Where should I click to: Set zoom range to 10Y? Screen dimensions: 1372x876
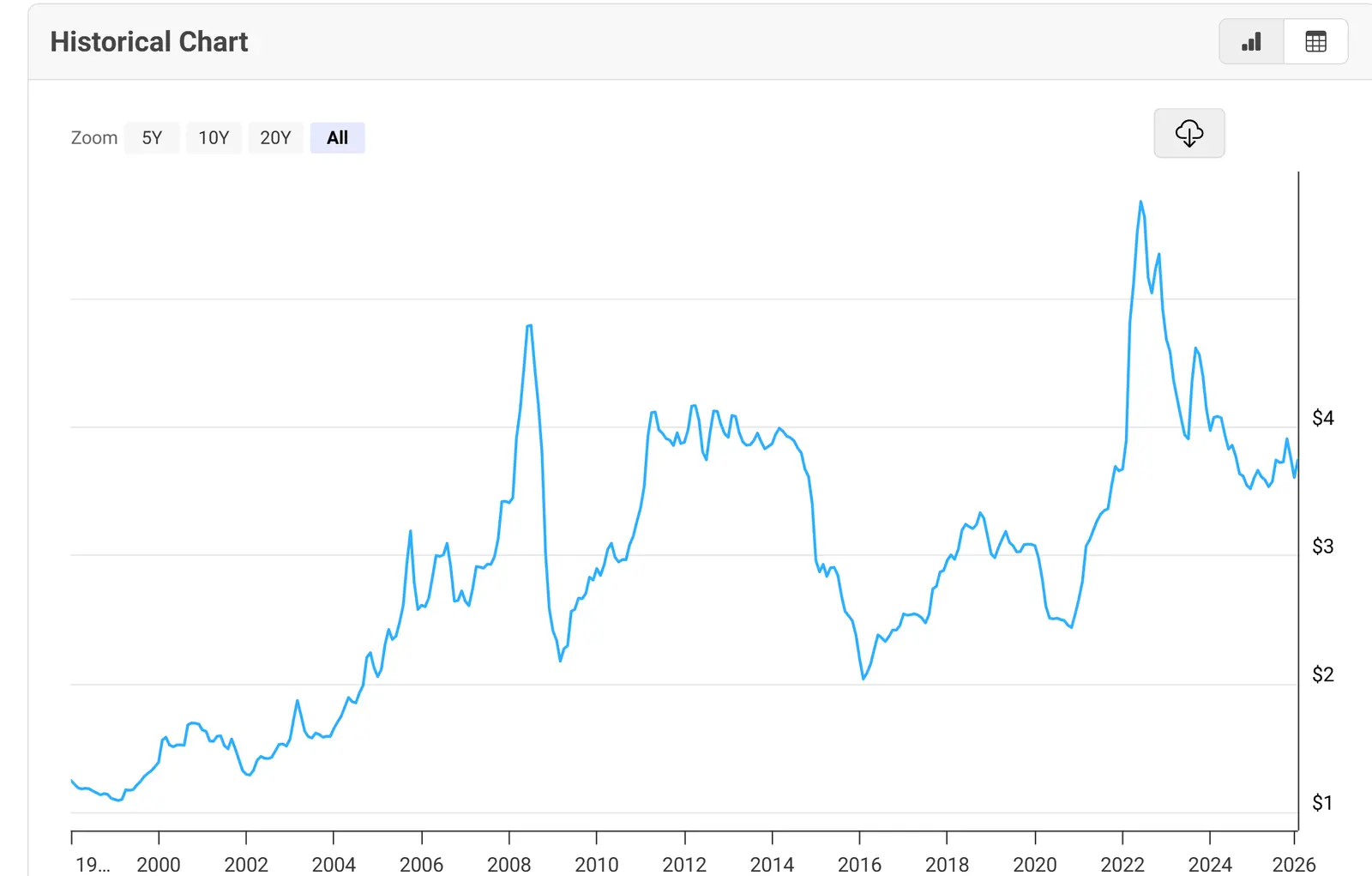(x=214, y=137)
